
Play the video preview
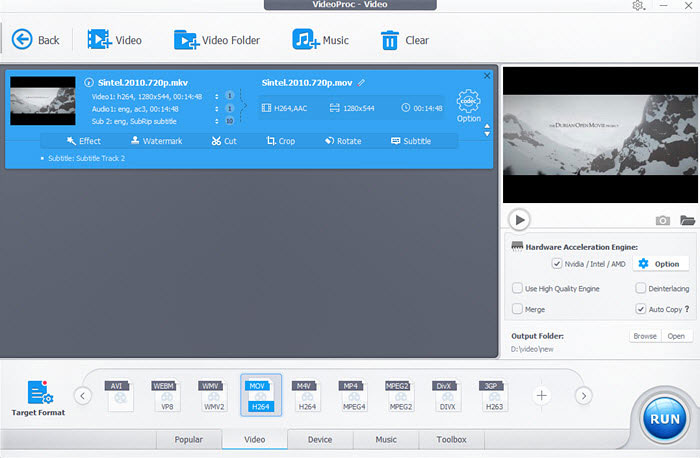(x=519, y=220)
